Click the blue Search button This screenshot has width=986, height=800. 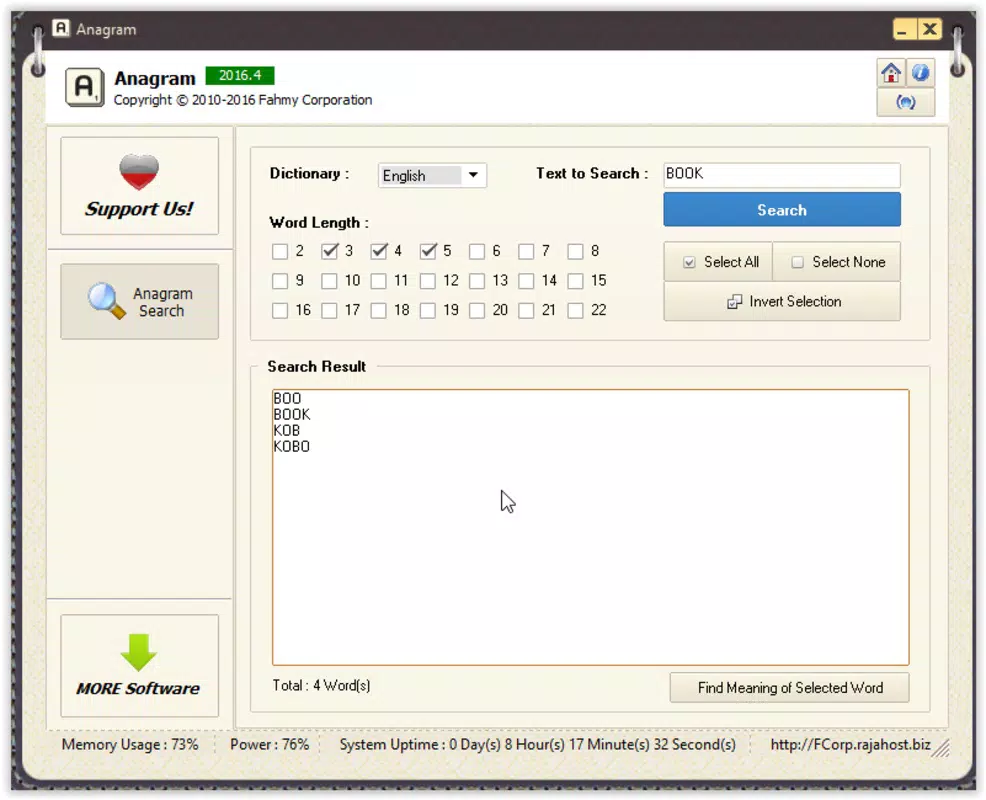[782, 210]
